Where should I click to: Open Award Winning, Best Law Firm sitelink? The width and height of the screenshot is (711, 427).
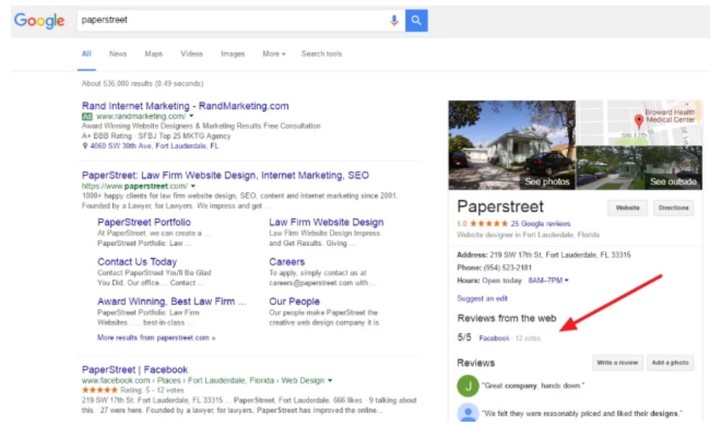(x=171, y=301)
